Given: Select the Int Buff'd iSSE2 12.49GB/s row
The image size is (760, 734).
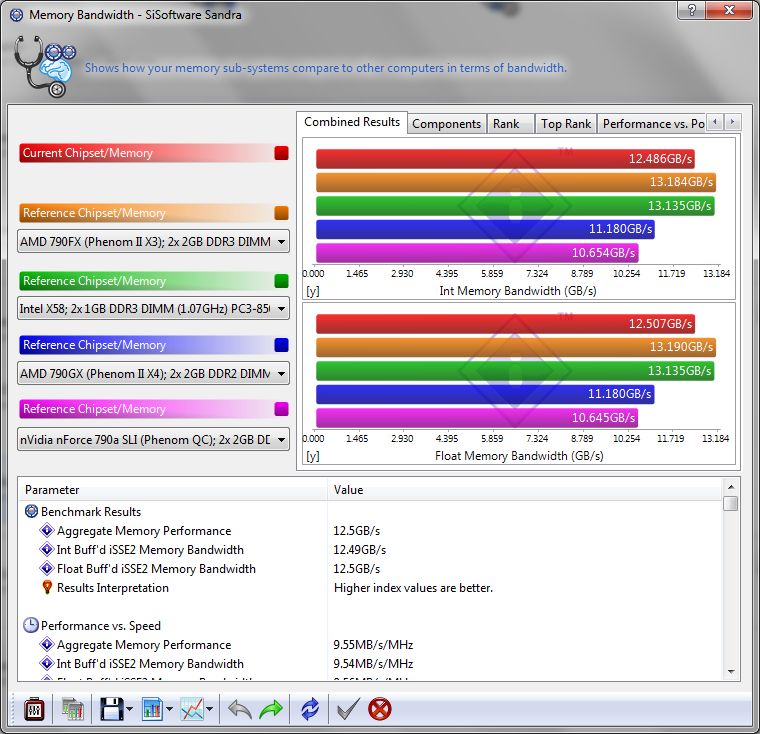Looking at the screenshot, I should coord(371,549).
